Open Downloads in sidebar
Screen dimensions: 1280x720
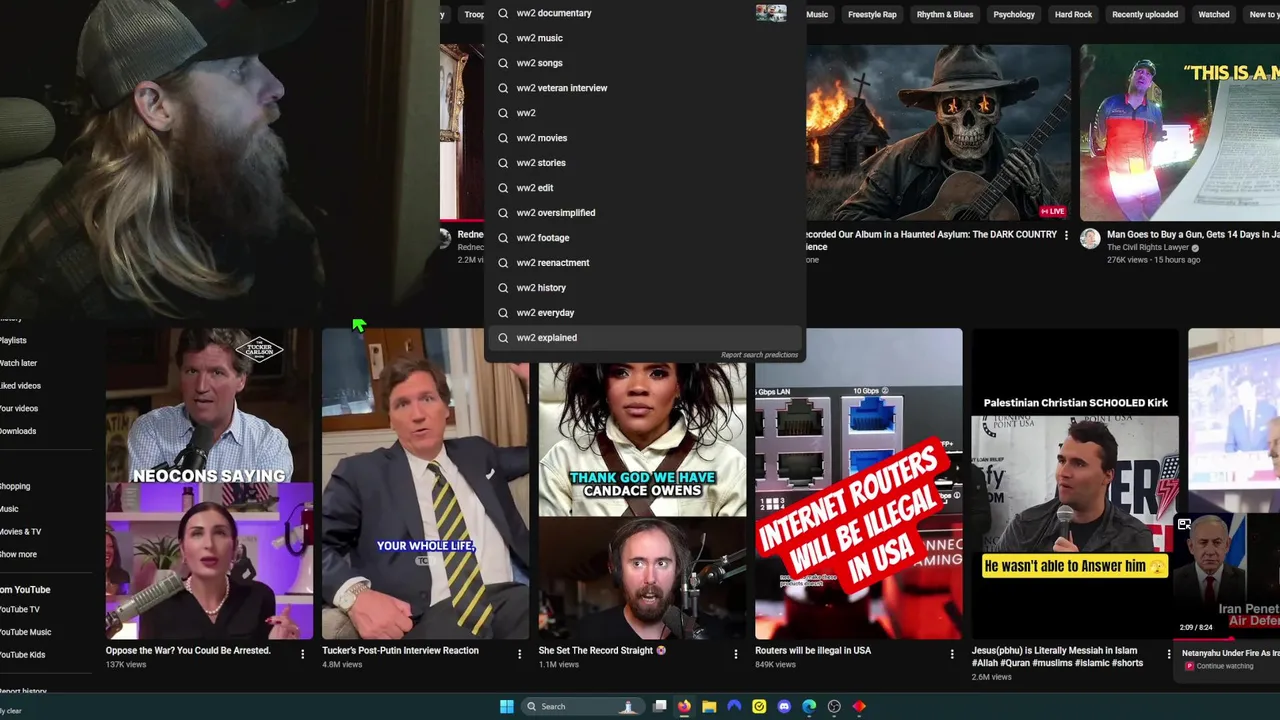[18, 431]
